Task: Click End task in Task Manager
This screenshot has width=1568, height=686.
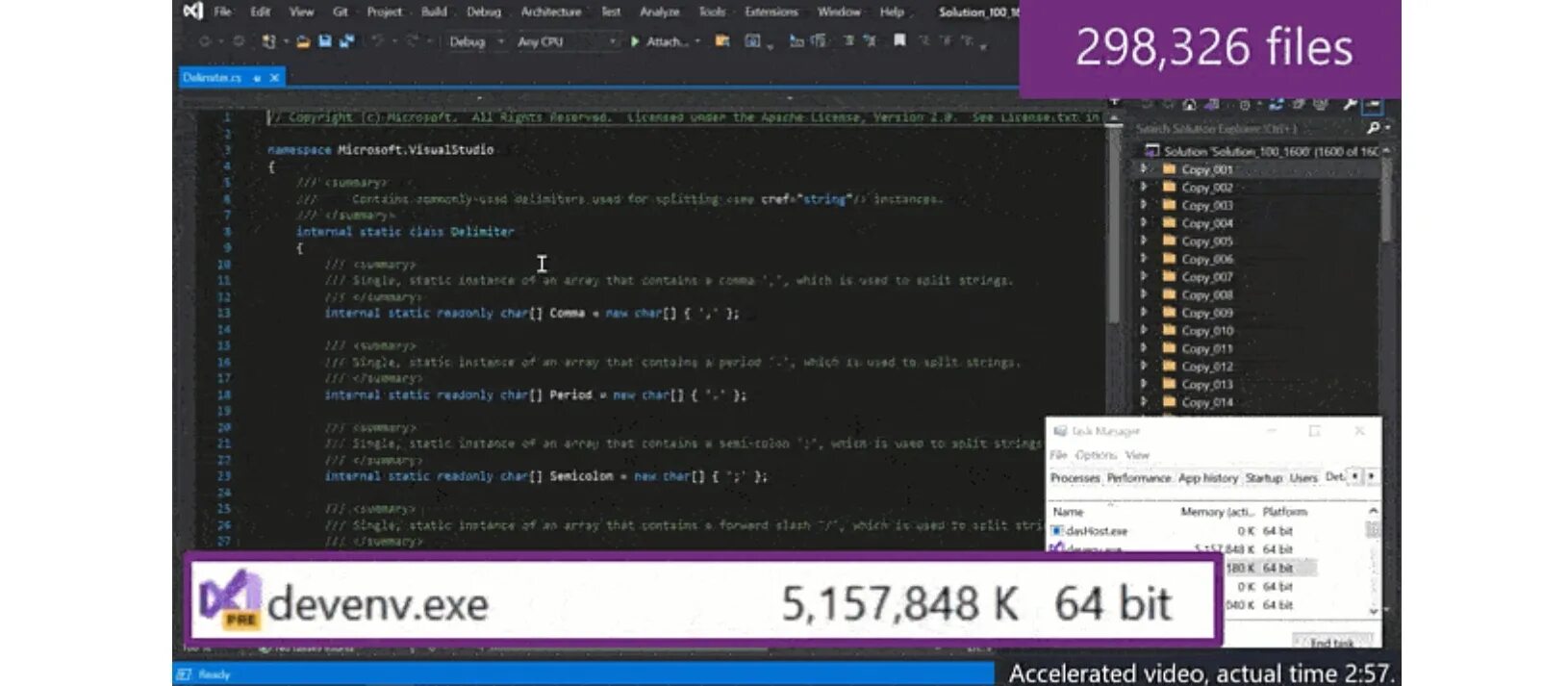Action: click(1333, 643)
